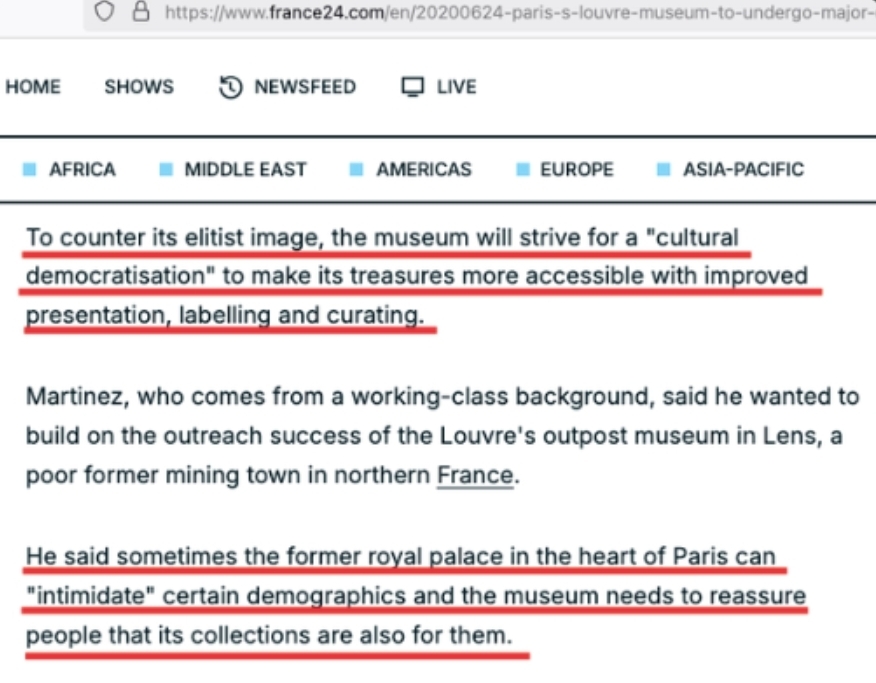Image resolution: width=876 pixels, height=683 pixels.
Task: Click the Newsfeed clock history icon
Action: click(231, 87)
